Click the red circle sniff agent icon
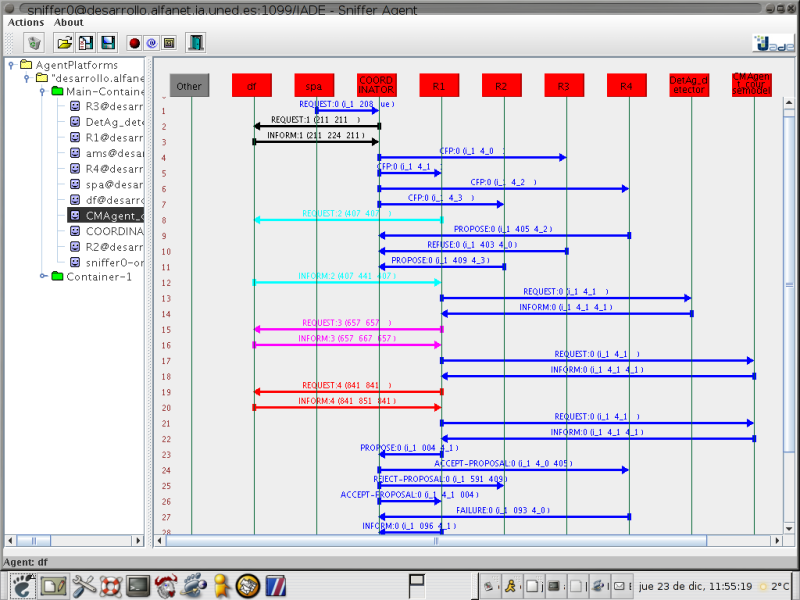 point(134,43)
